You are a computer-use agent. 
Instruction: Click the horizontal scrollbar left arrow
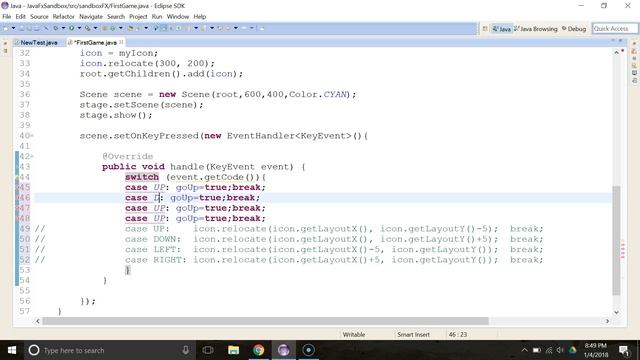coord(38,321)
